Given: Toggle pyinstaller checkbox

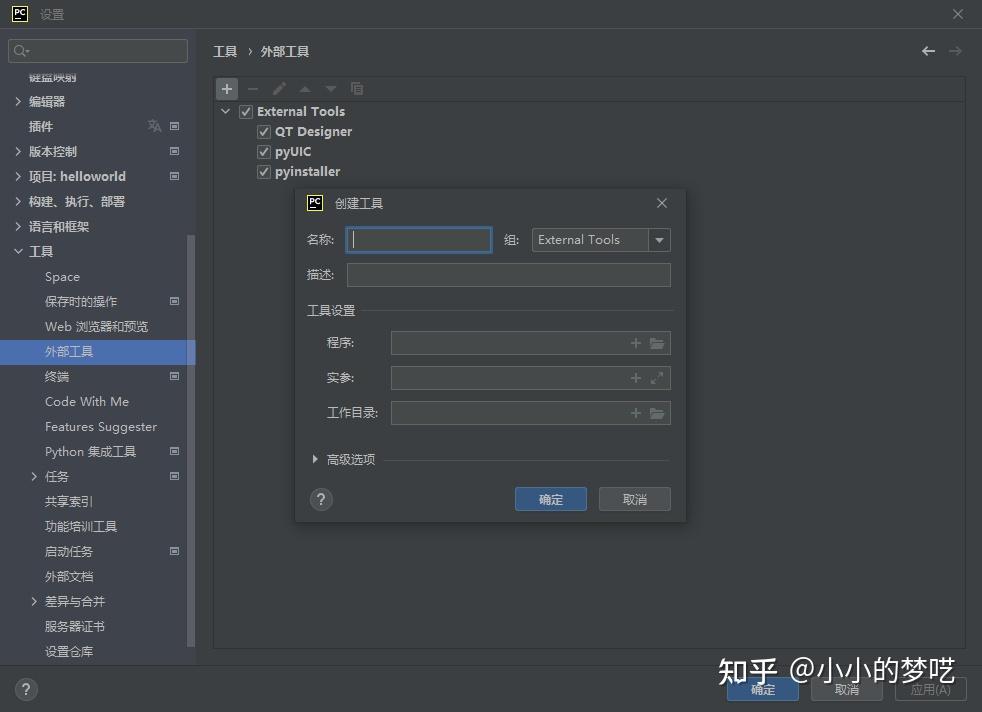Looking at the screenshot, I should 264,172.
